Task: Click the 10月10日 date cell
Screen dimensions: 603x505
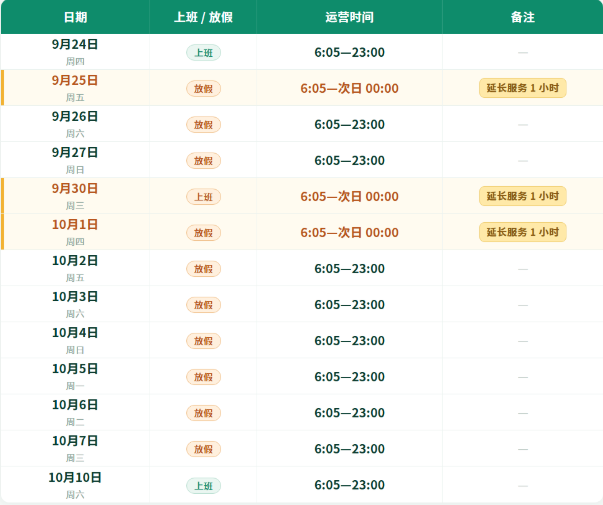Action: [x=75, y=485]
